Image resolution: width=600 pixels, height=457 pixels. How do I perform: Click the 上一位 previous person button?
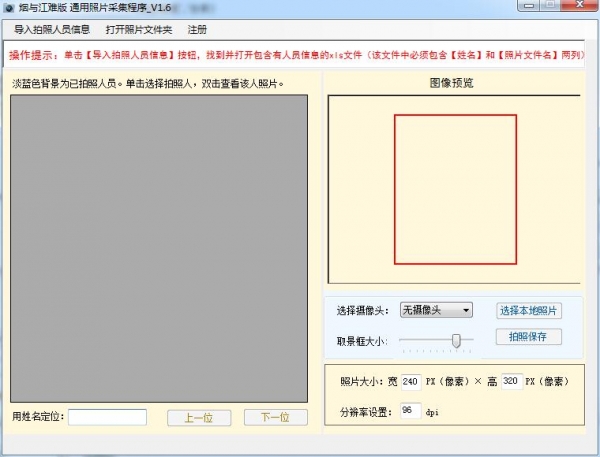point(199,417)
